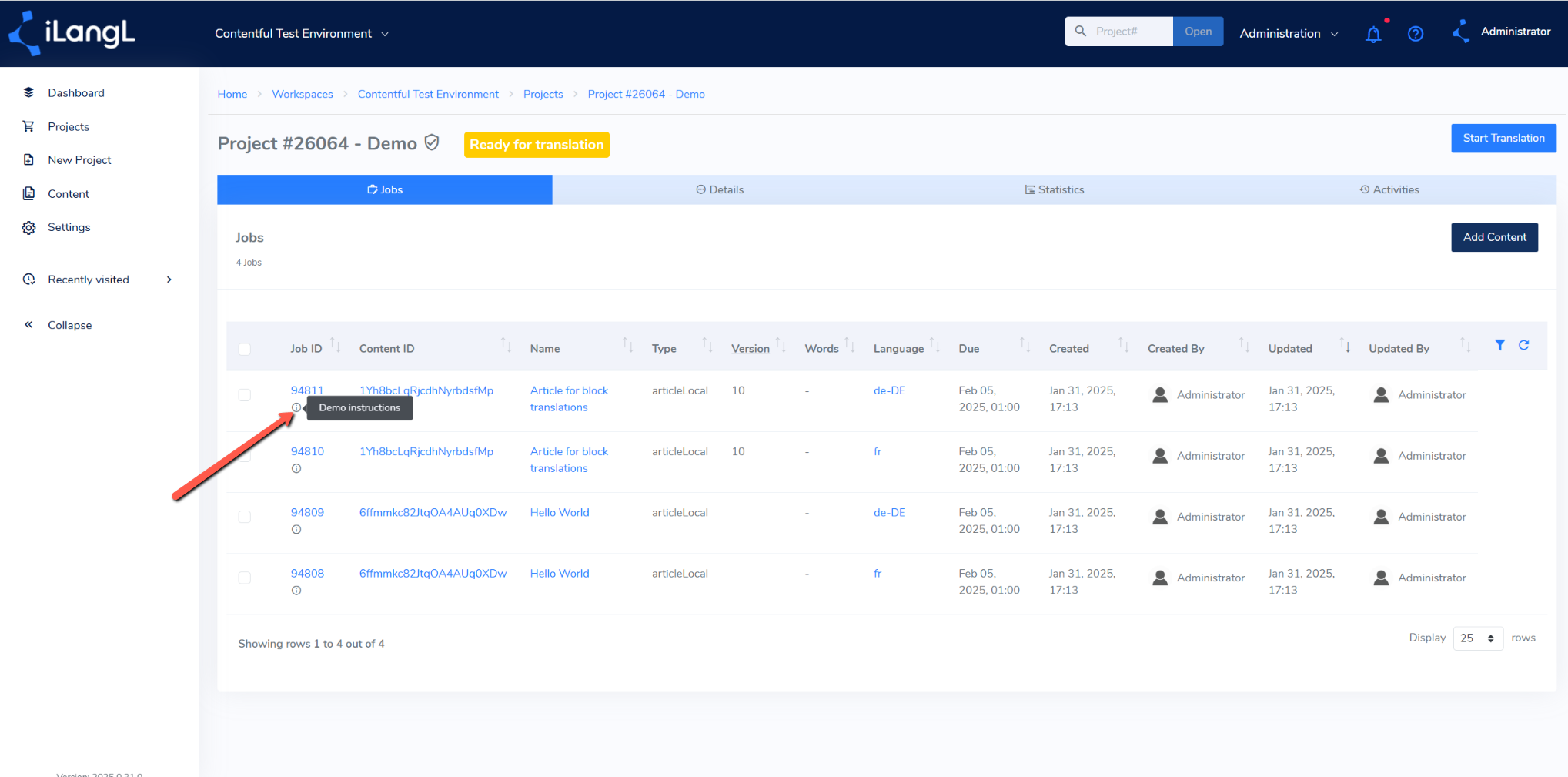Image resolution: width=1568 pixels, height=777 pixels.
Task: Sort by the Name column arrows
Action: coord(628,344)
